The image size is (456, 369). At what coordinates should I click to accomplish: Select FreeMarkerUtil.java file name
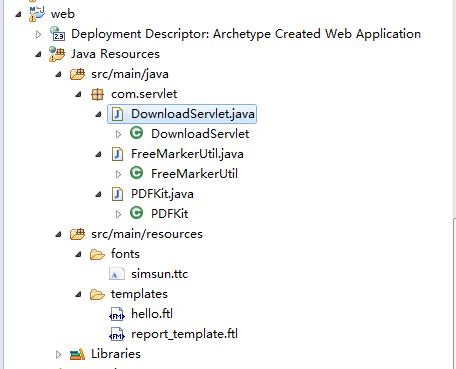click(187, 154)
